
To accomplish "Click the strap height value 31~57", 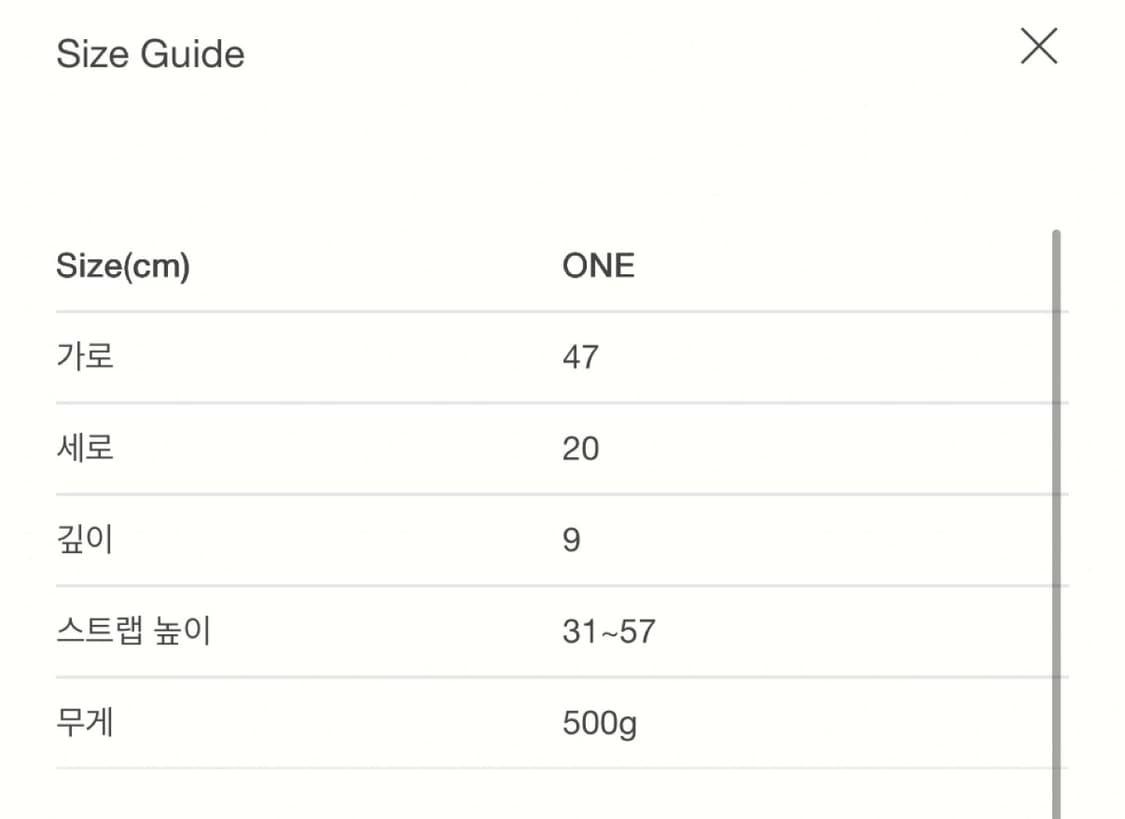I will click(608, 632).
